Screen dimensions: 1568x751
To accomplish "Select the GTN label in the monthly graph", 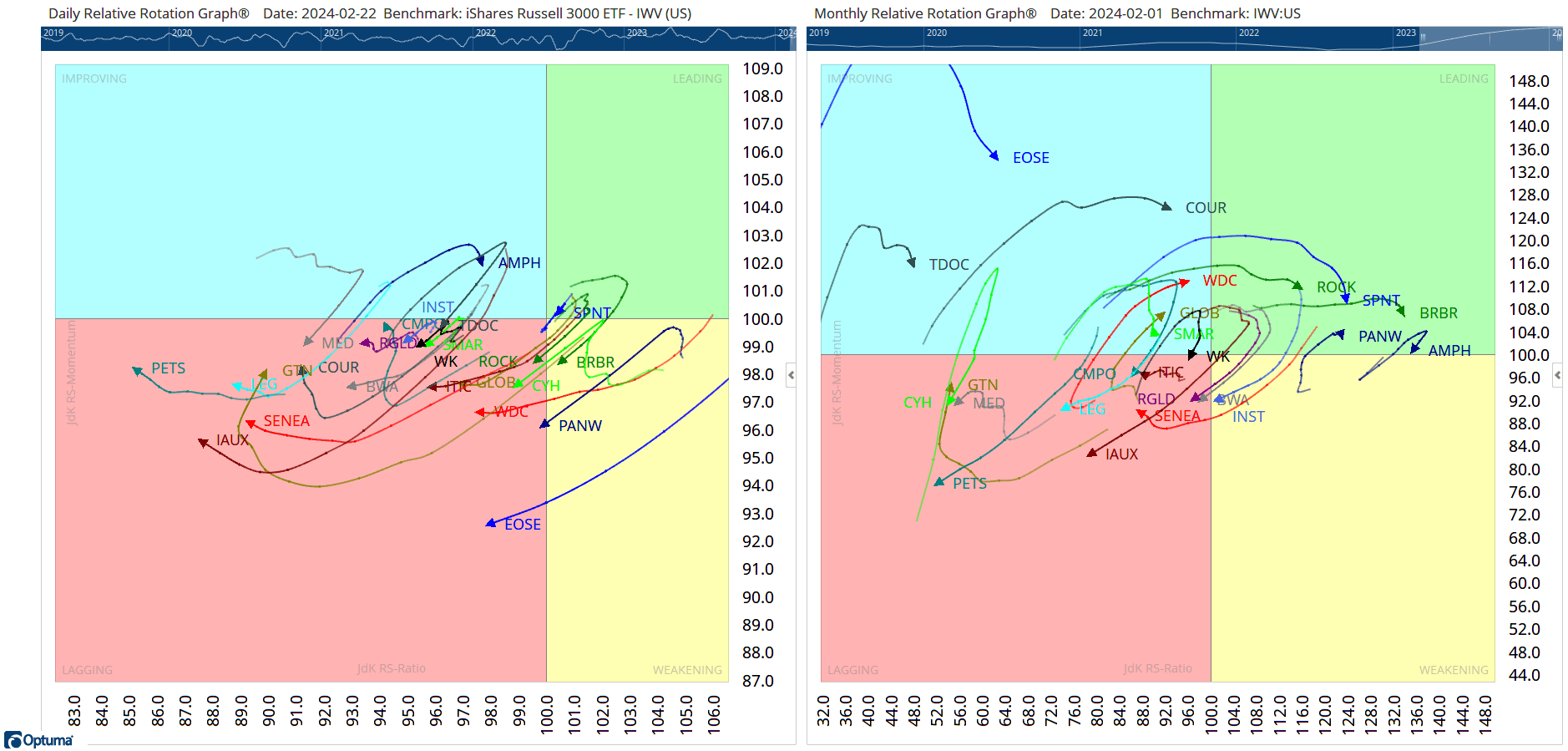I will click(x=983, y=385).
